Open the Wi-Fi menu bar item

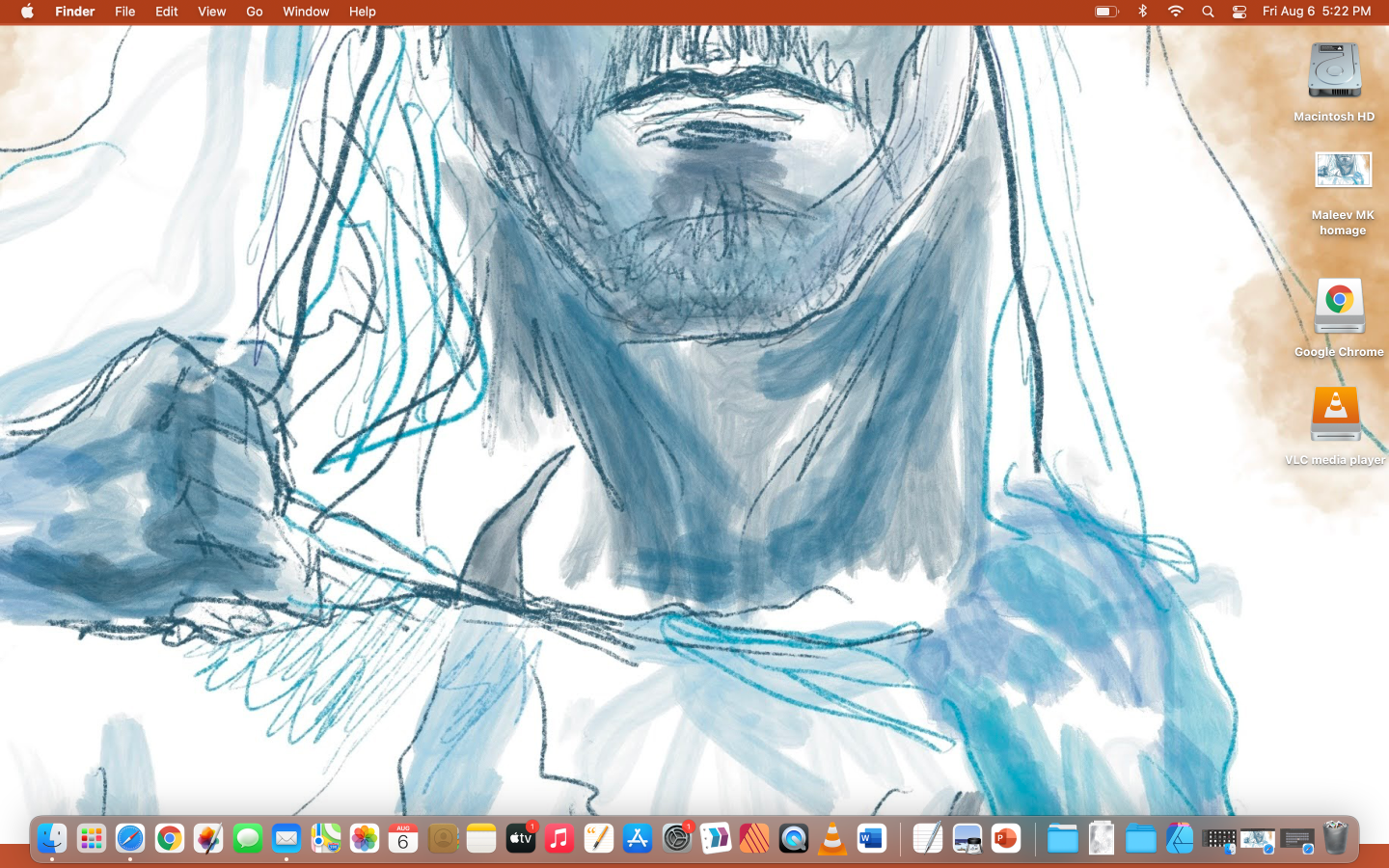1175,12
